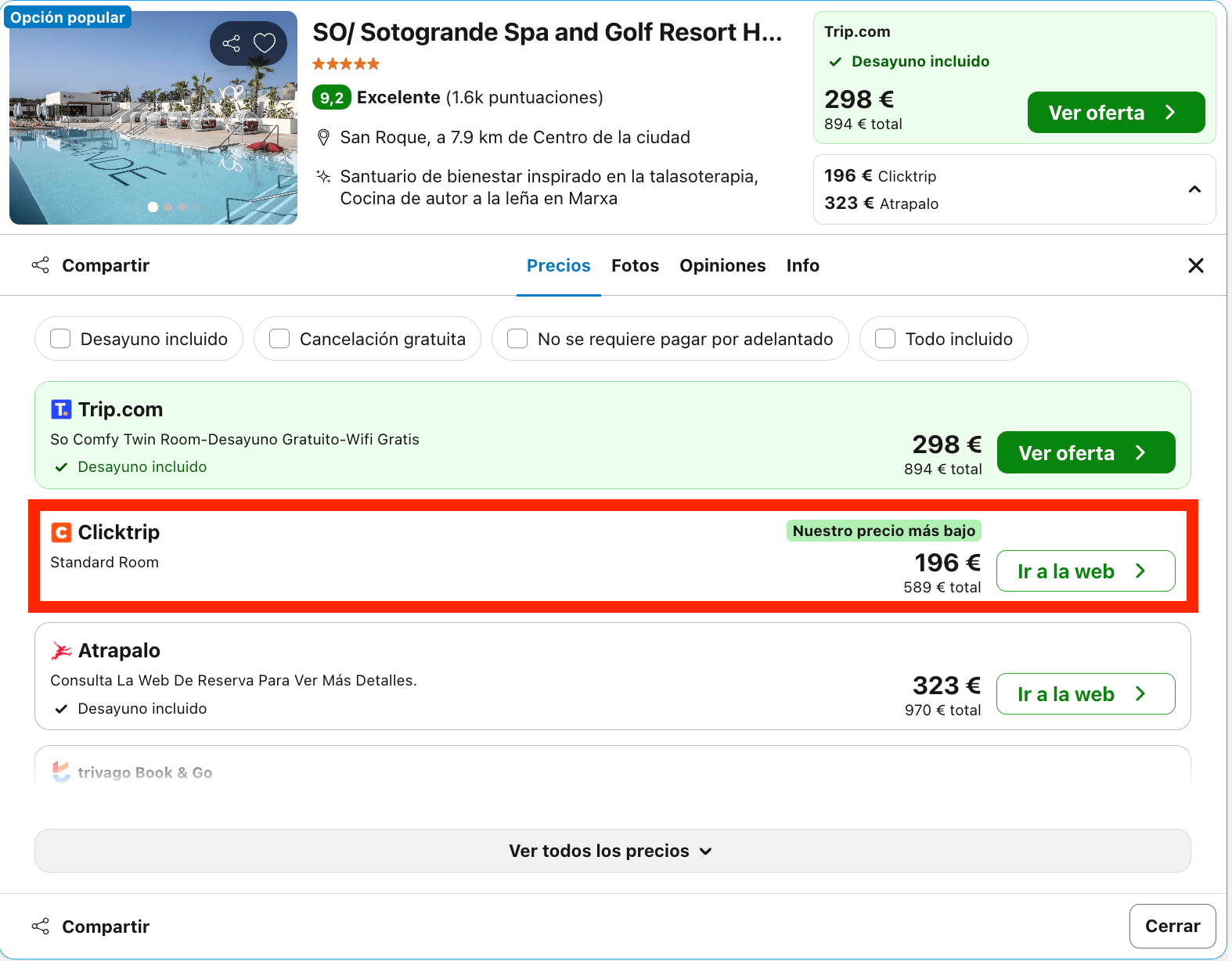1232x961 pixels.
Task: Click Ver oferta in the Trip.com price row
Action: pyautogui.click(x=1086, y=452)
